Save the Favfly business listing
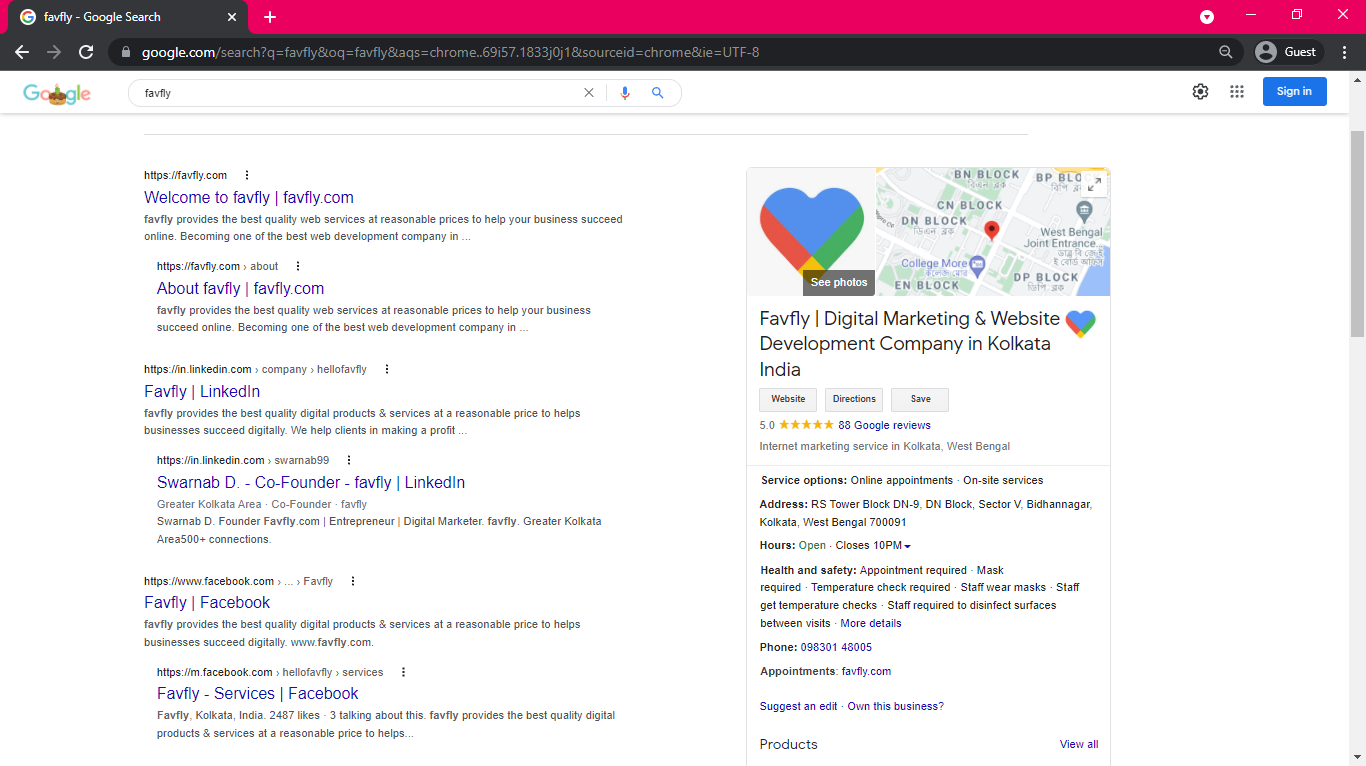Screen dimensions: 1366x766 pos(920,399)
